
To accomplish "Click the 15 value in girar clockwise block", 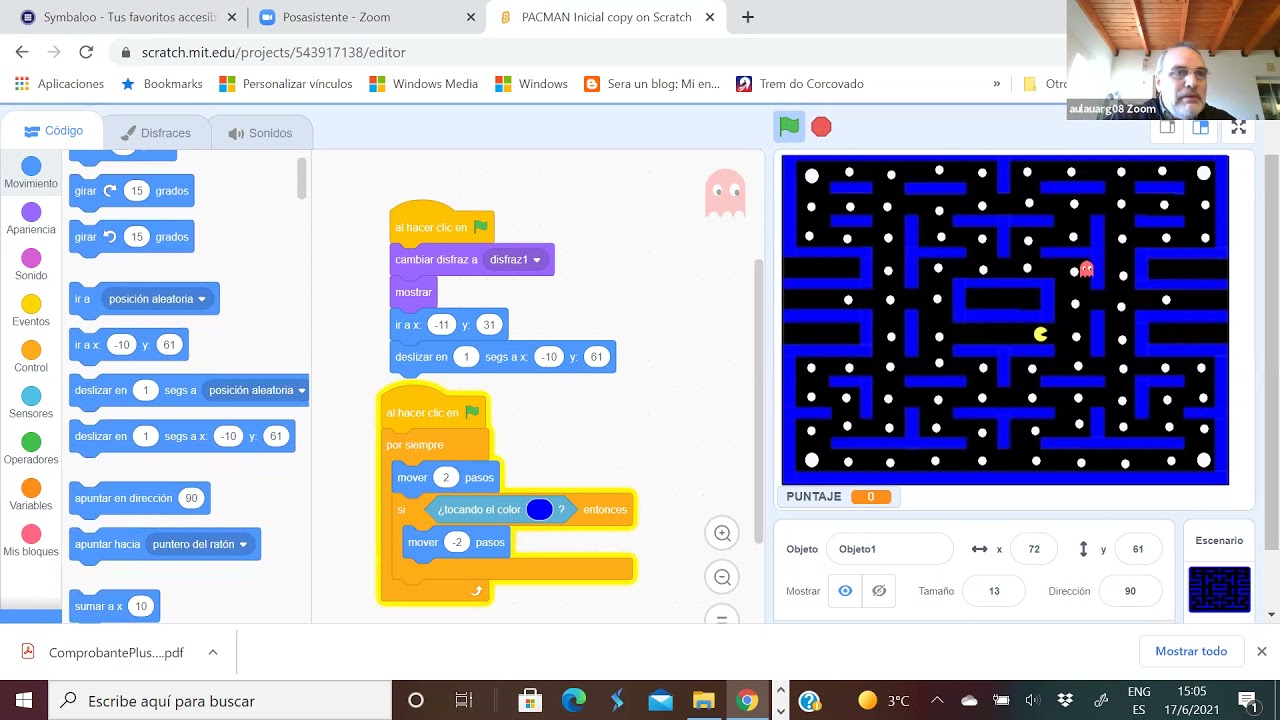I will tap(137, 191).
